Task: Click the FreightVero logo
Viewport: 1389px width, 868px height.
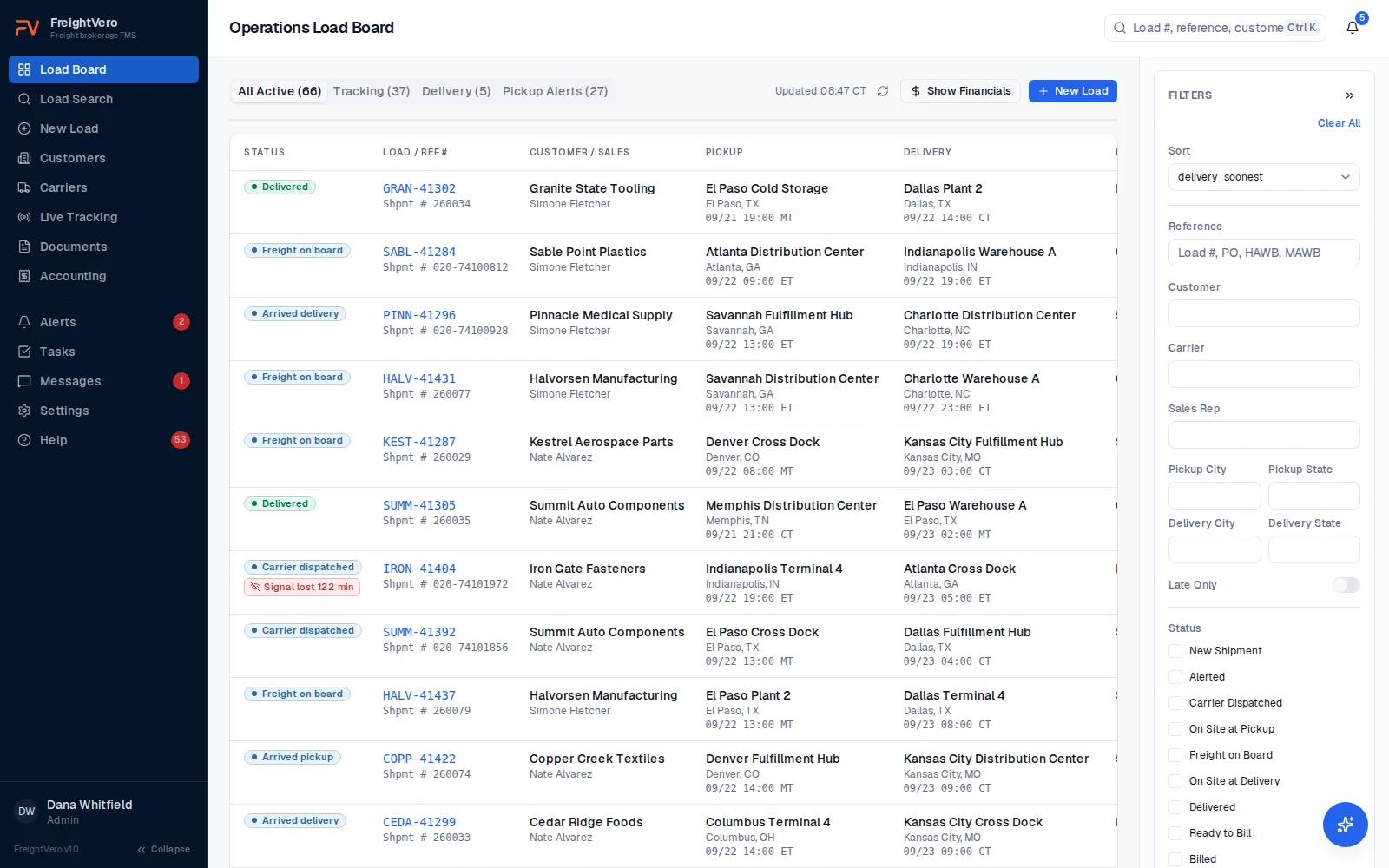Action: click(x=28, y=28)
